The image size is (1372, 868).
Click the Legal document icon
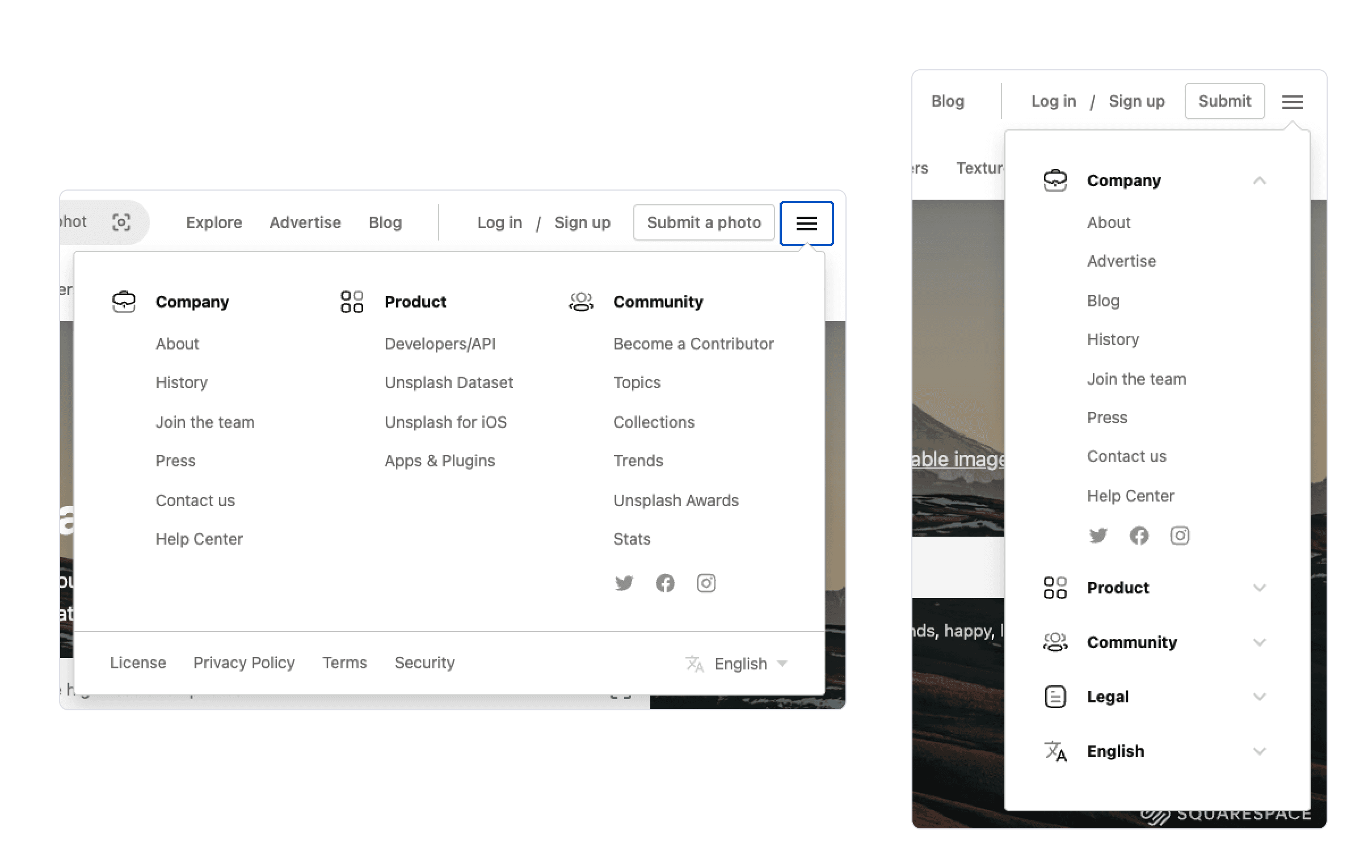pos(1055,696)
